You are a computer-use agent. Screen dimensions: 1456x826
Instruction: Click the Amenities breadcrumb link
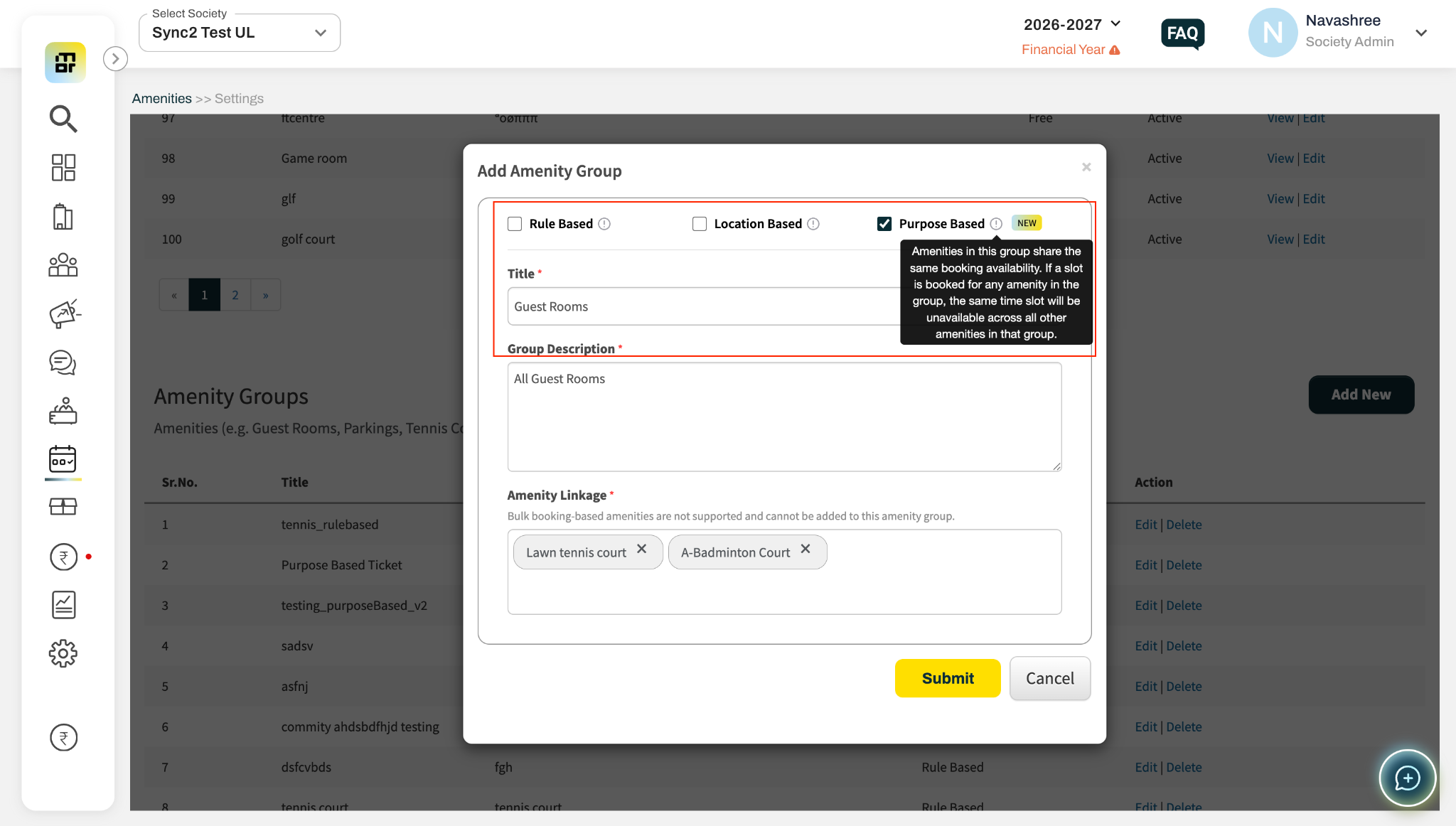(161, 99)
